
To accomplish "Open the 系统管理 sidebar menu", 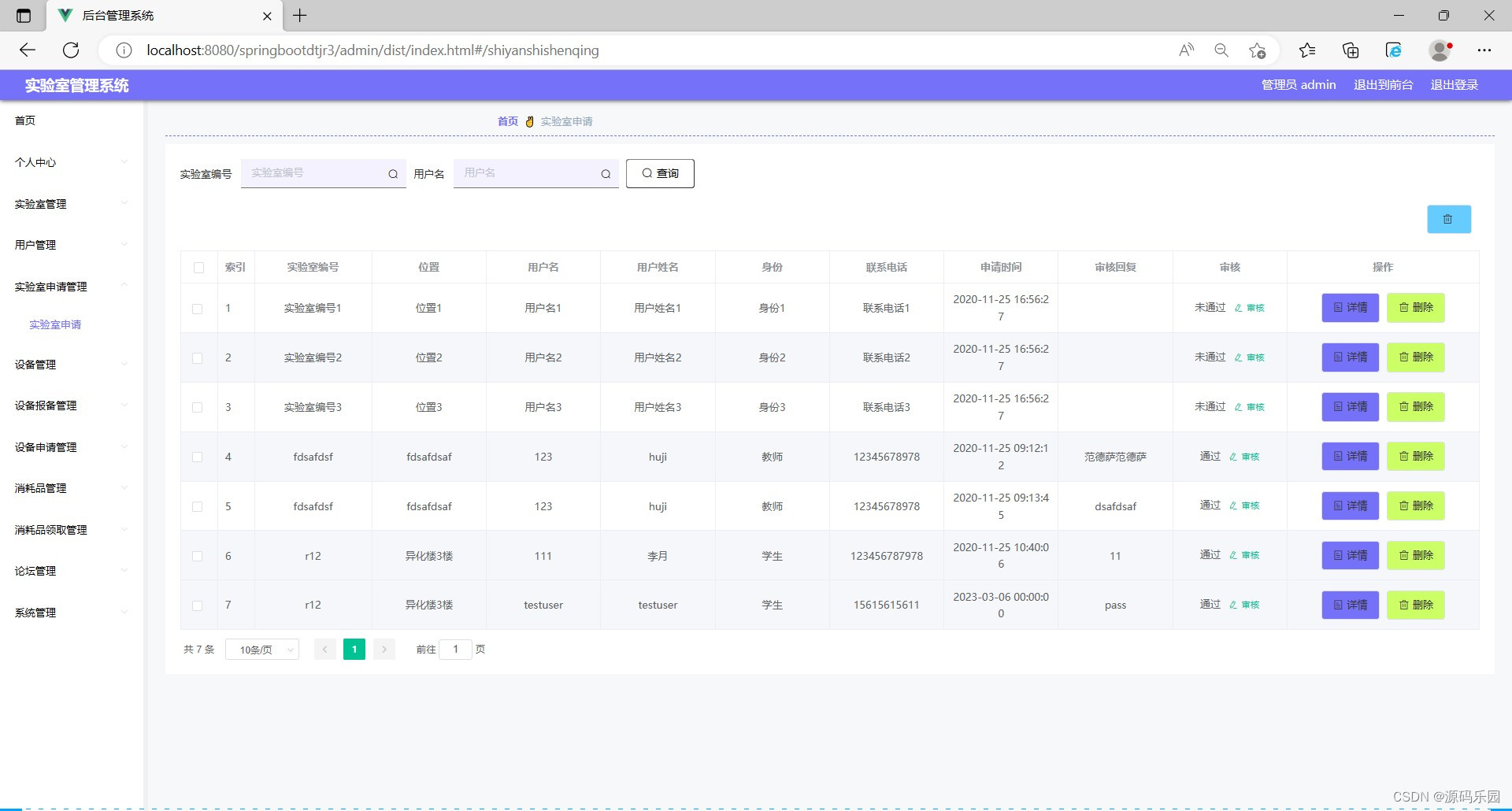I will click(x=35, y=612).
